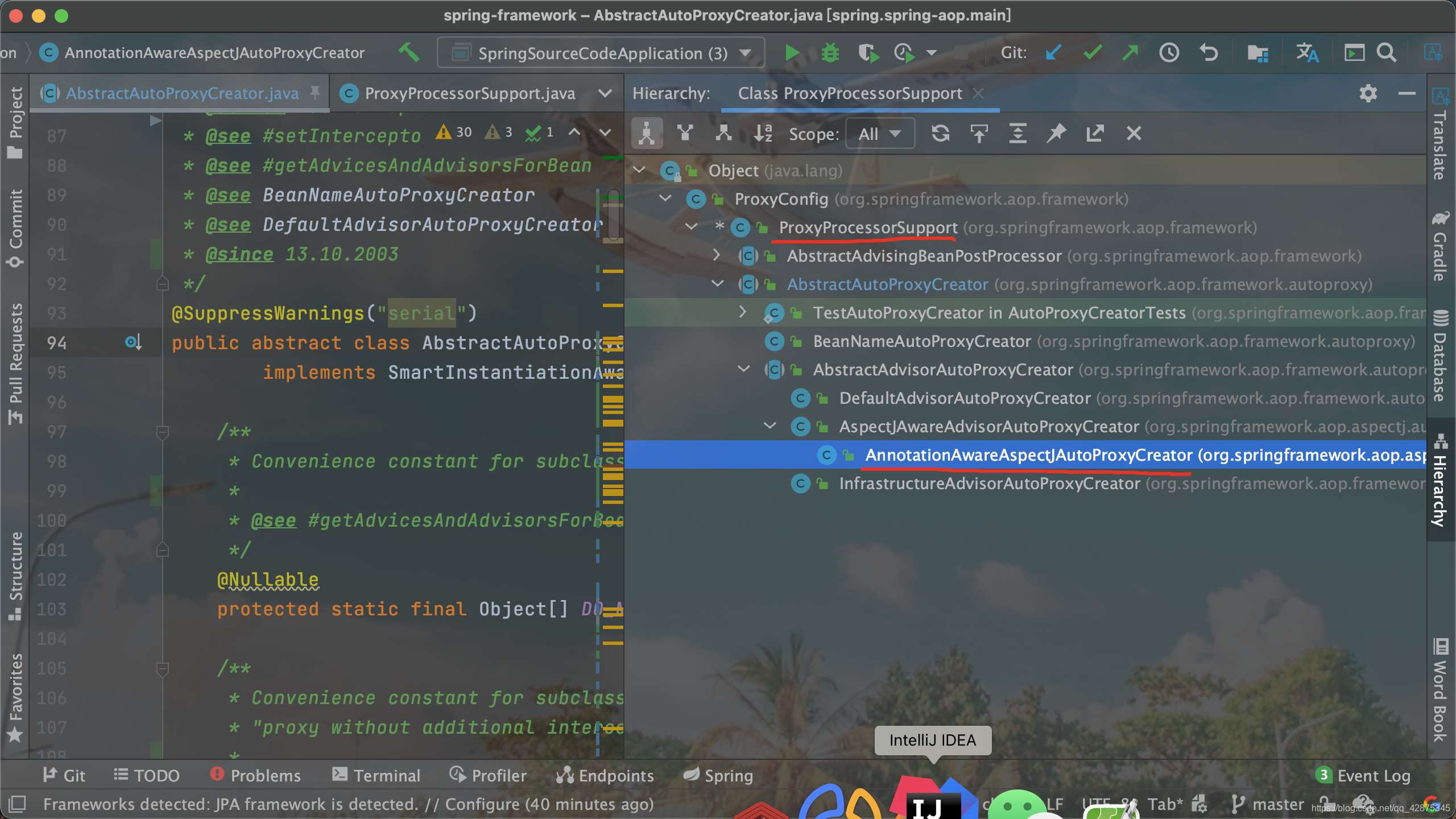This screenshot has width=1456, height=819.
Task: Collapse AbstractAutoProxyCreator tree node
Action: pyautogui.click(x=718, y=284)
